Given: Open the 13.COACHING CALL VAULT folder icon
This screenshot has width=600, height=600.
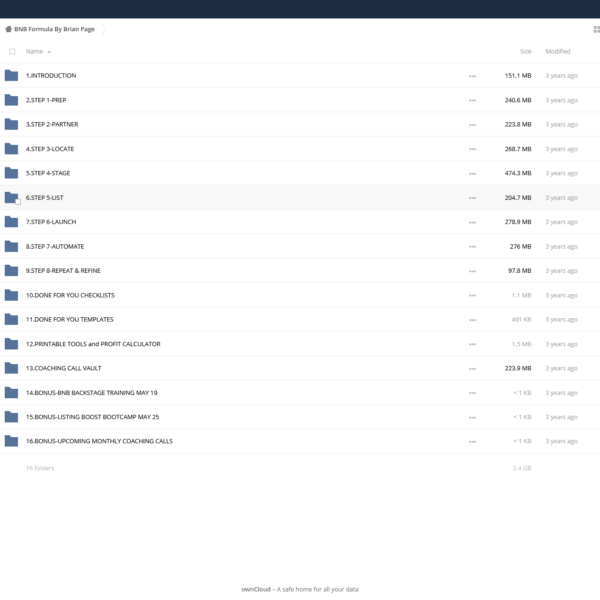Looking at the screenshot, I should coord(11,368).
